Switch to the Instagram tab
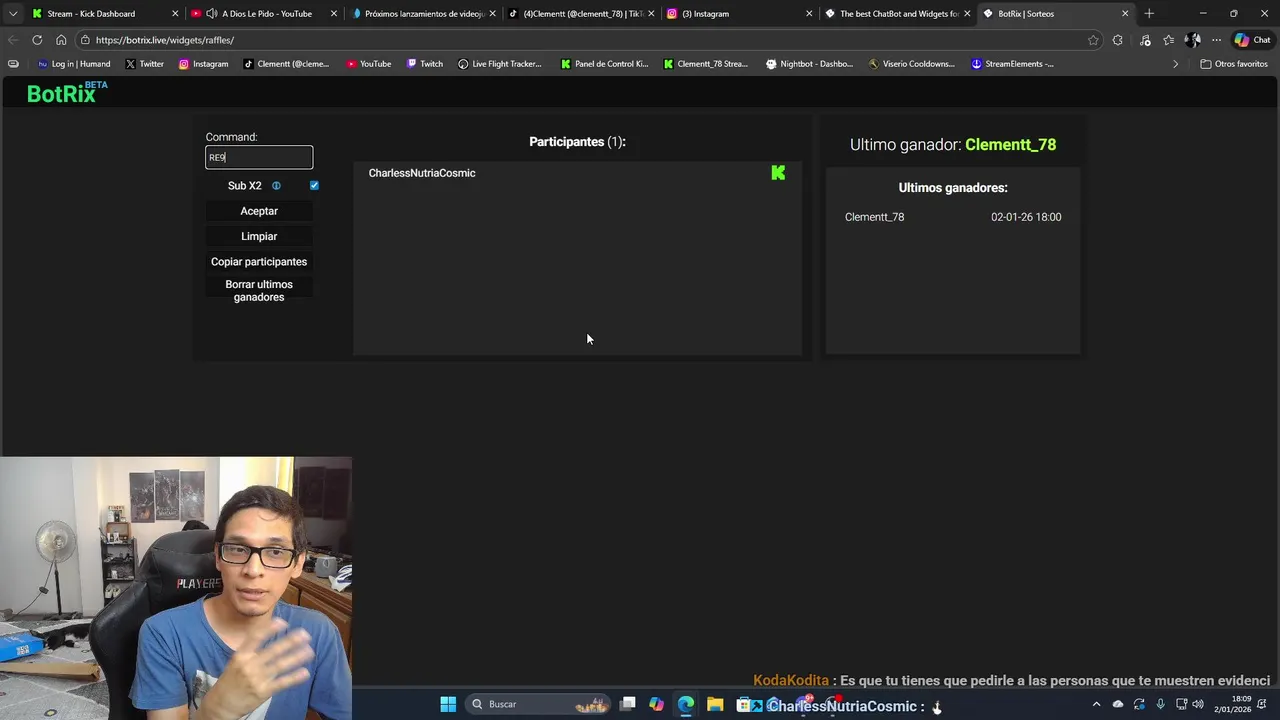This screenshot has height=720, width=1280. tap(740, 14)
